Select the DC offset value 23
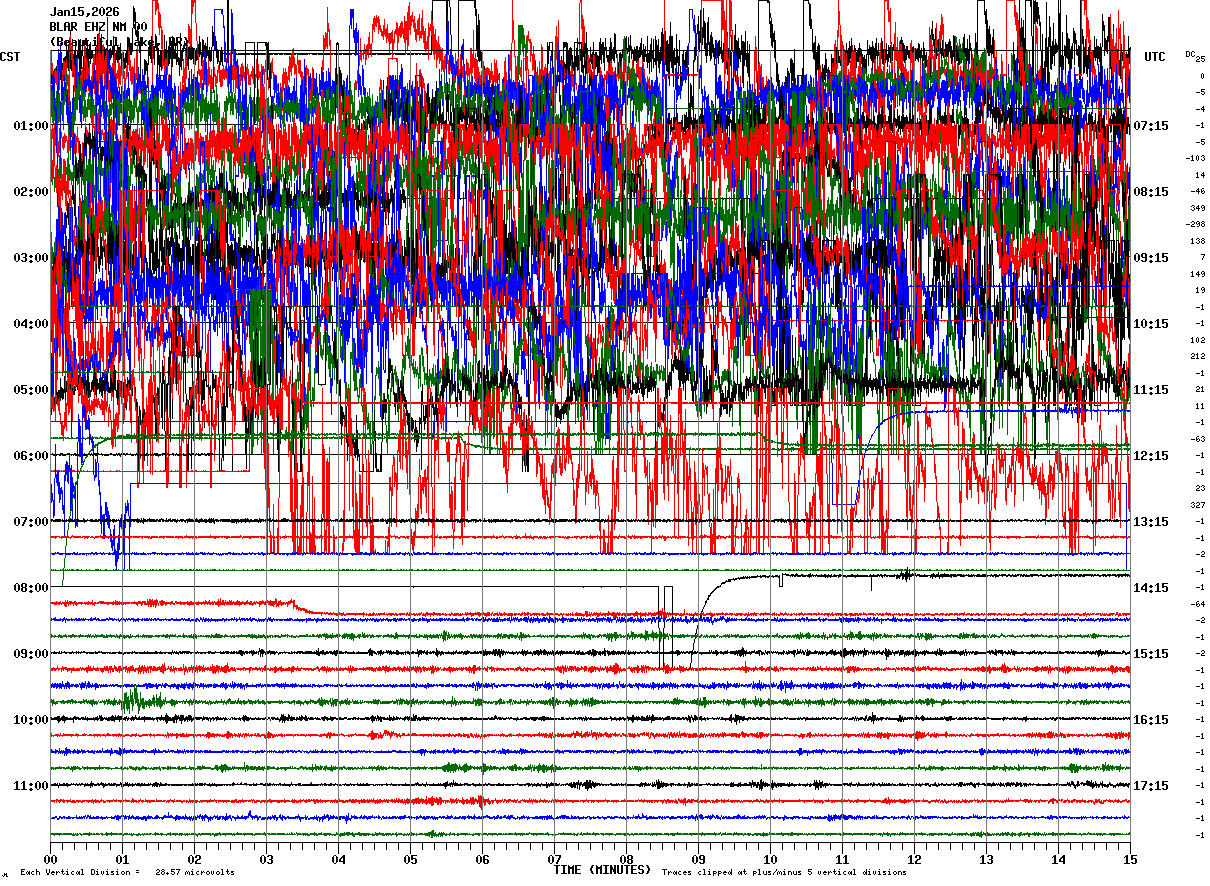This screenshot has width=1210, height=886. (x=1199, y=489)
